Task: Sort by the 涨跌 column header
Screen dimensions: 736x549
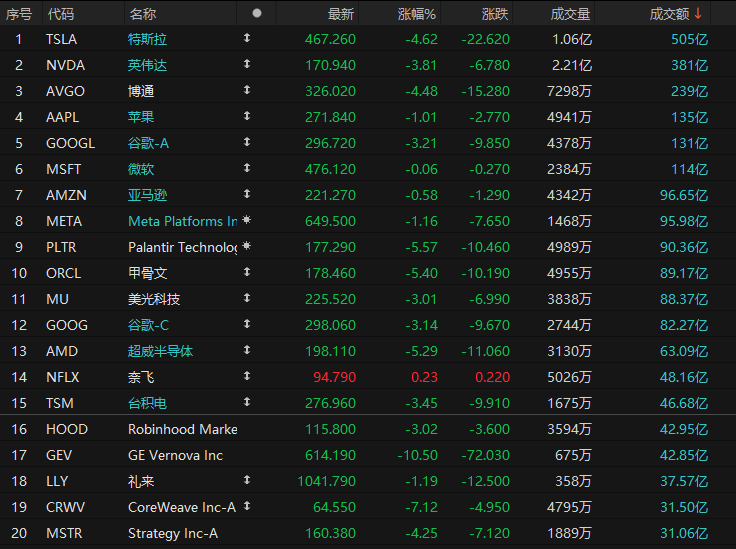Action: [495, 14]
